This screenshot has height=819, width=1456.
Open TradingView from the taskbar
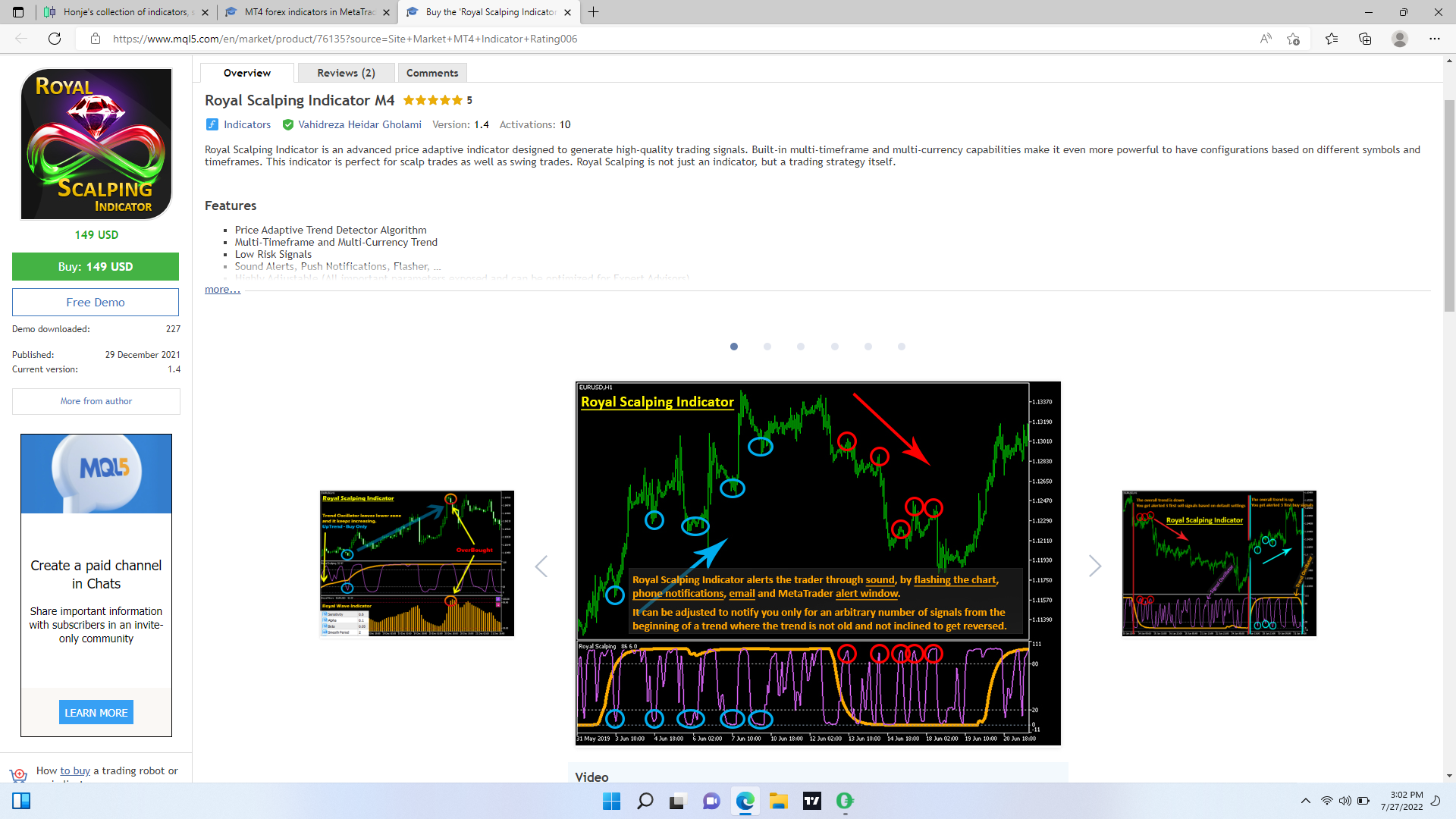tap(812, 801)
